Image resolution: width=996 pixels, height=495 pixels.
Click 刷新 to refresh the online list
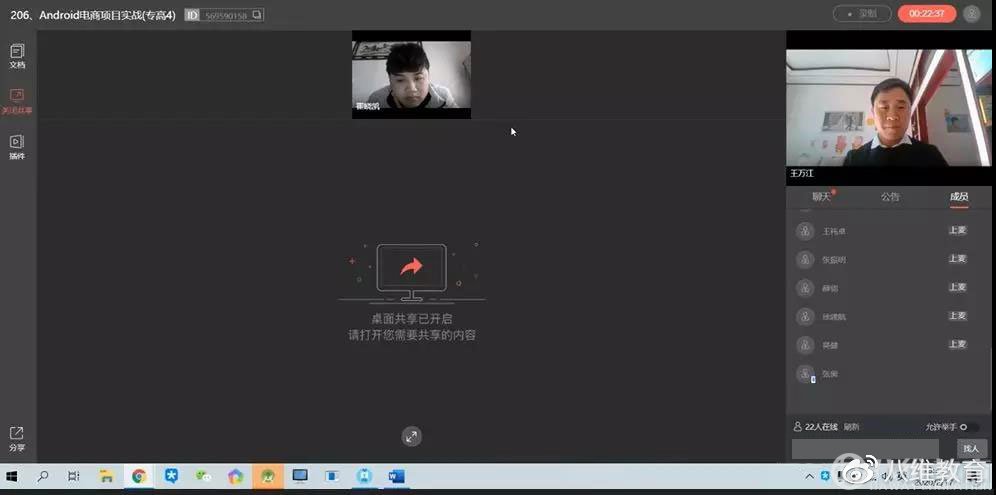pos(852,427)
